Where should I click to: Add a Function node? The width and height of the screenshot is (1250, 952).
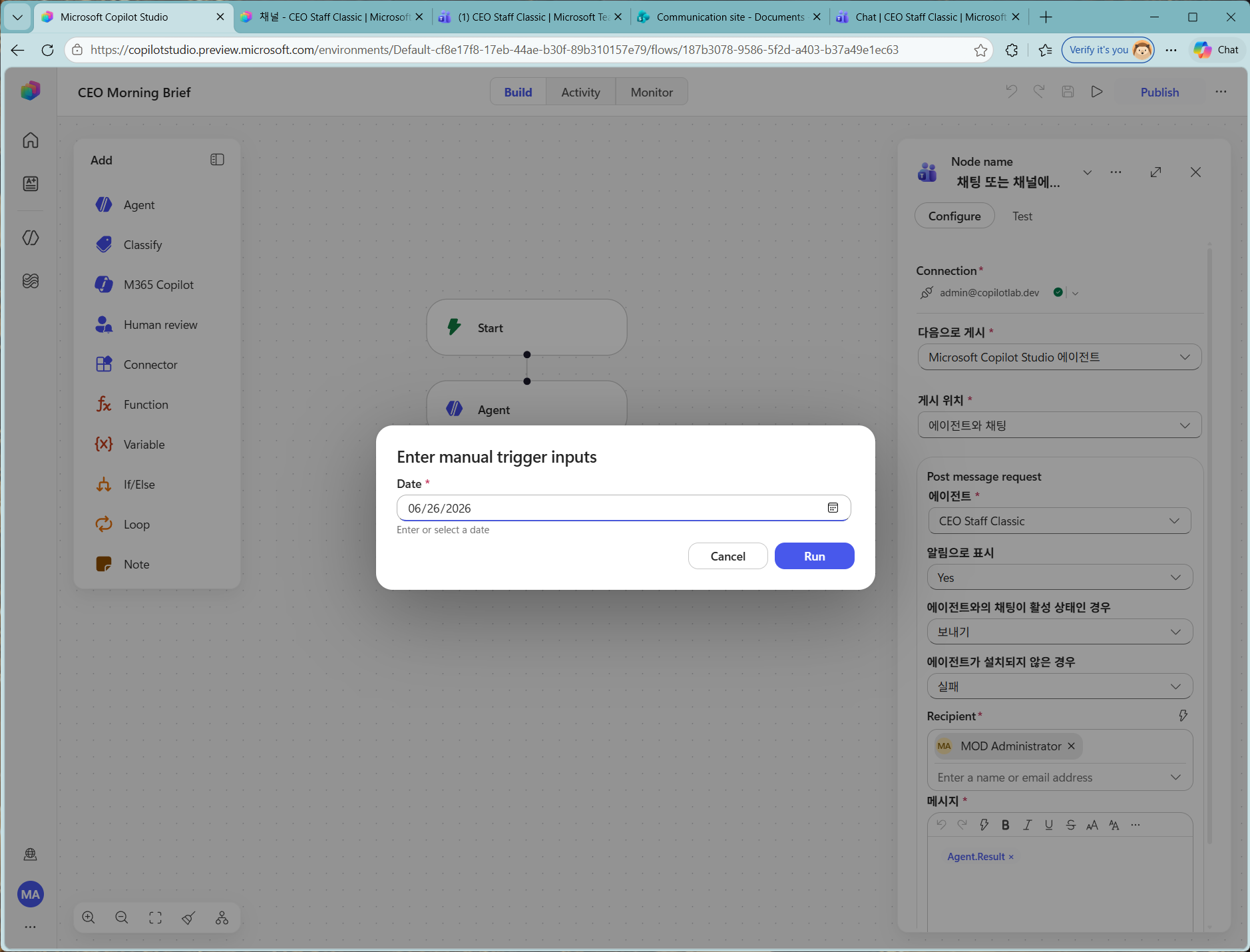coord(157,405)
